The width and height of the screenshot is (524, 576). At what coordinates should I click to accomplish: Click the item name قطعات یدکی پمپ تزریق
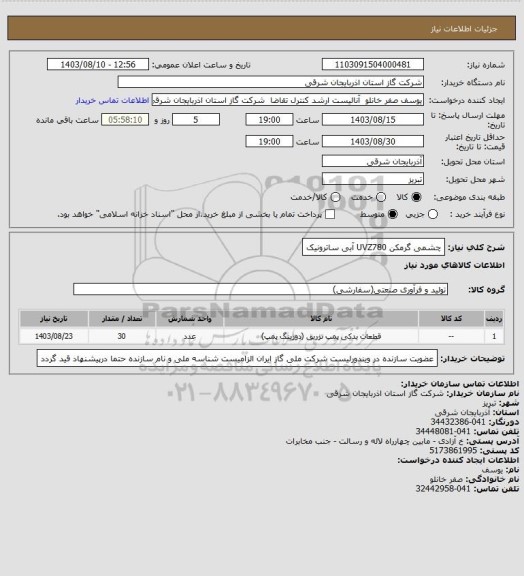tap(321, 336)
